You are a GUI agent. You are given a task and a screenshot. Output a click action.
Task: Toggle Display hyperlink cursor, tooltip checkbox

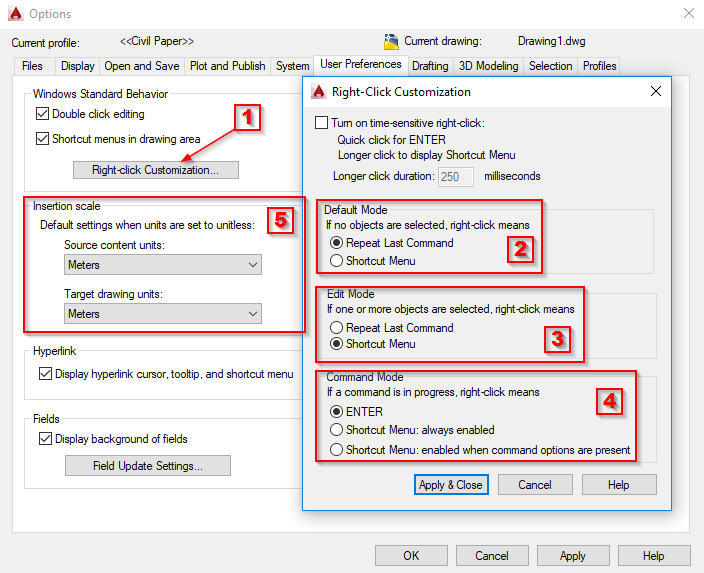[45, 374]
